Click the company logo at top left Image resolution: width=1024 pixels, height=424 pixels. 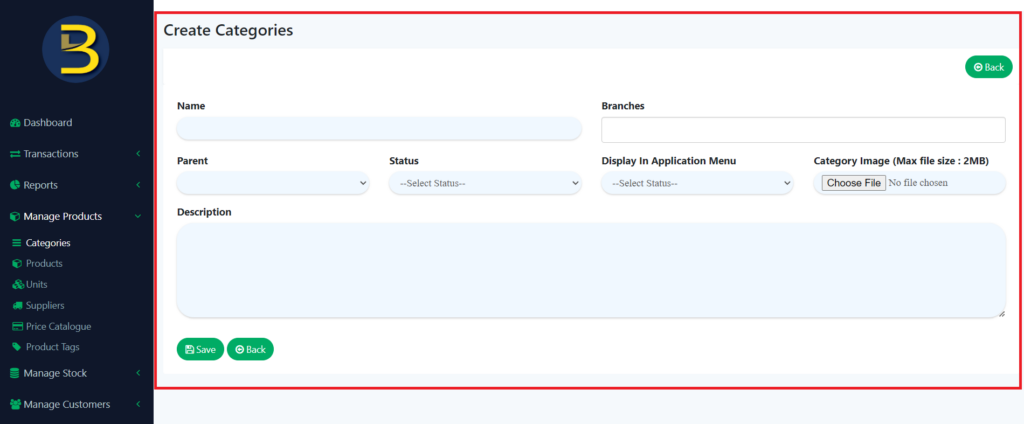[x=76, y=50]
